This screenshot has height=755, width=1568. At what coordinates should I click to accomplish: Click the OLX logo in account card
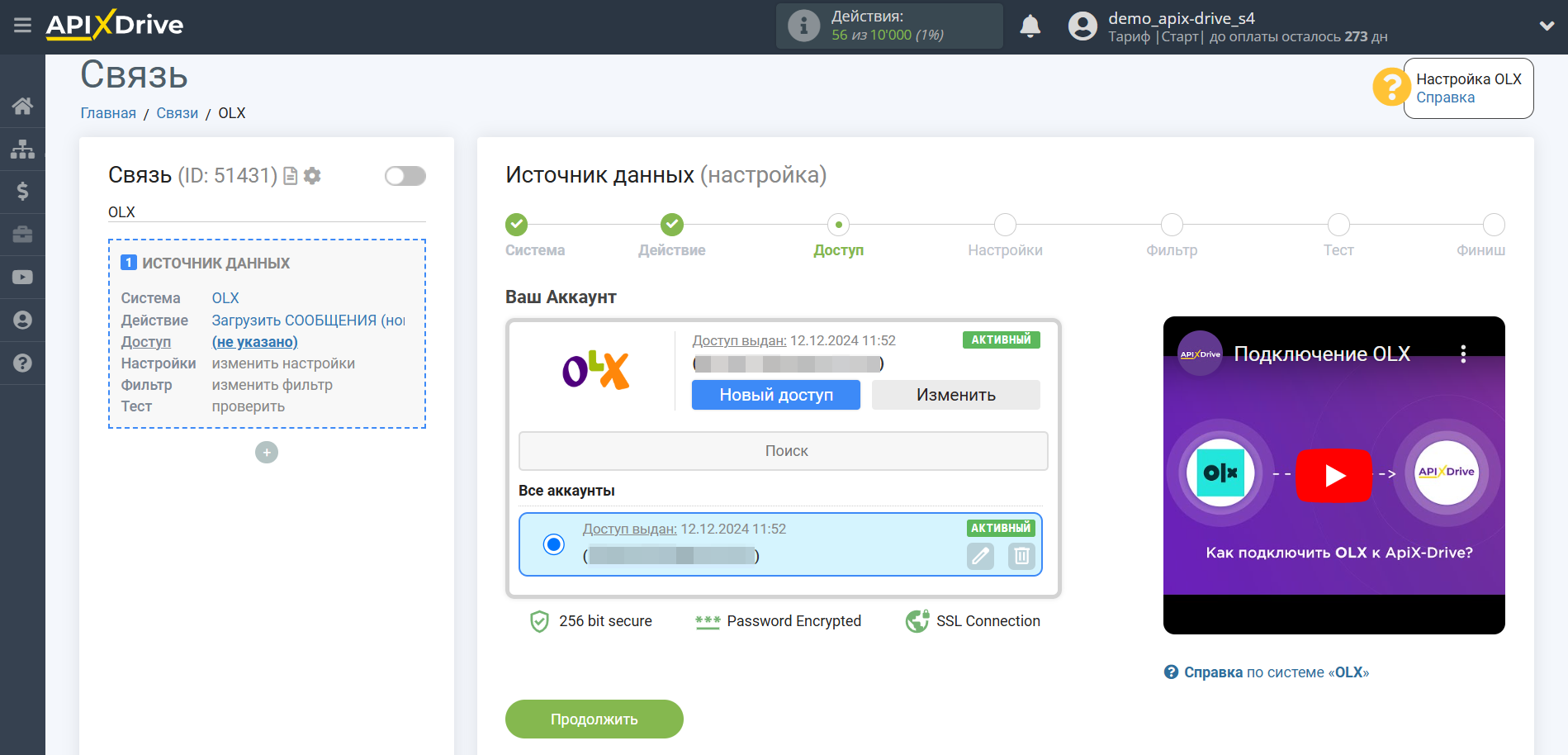(x=596, y=369)
